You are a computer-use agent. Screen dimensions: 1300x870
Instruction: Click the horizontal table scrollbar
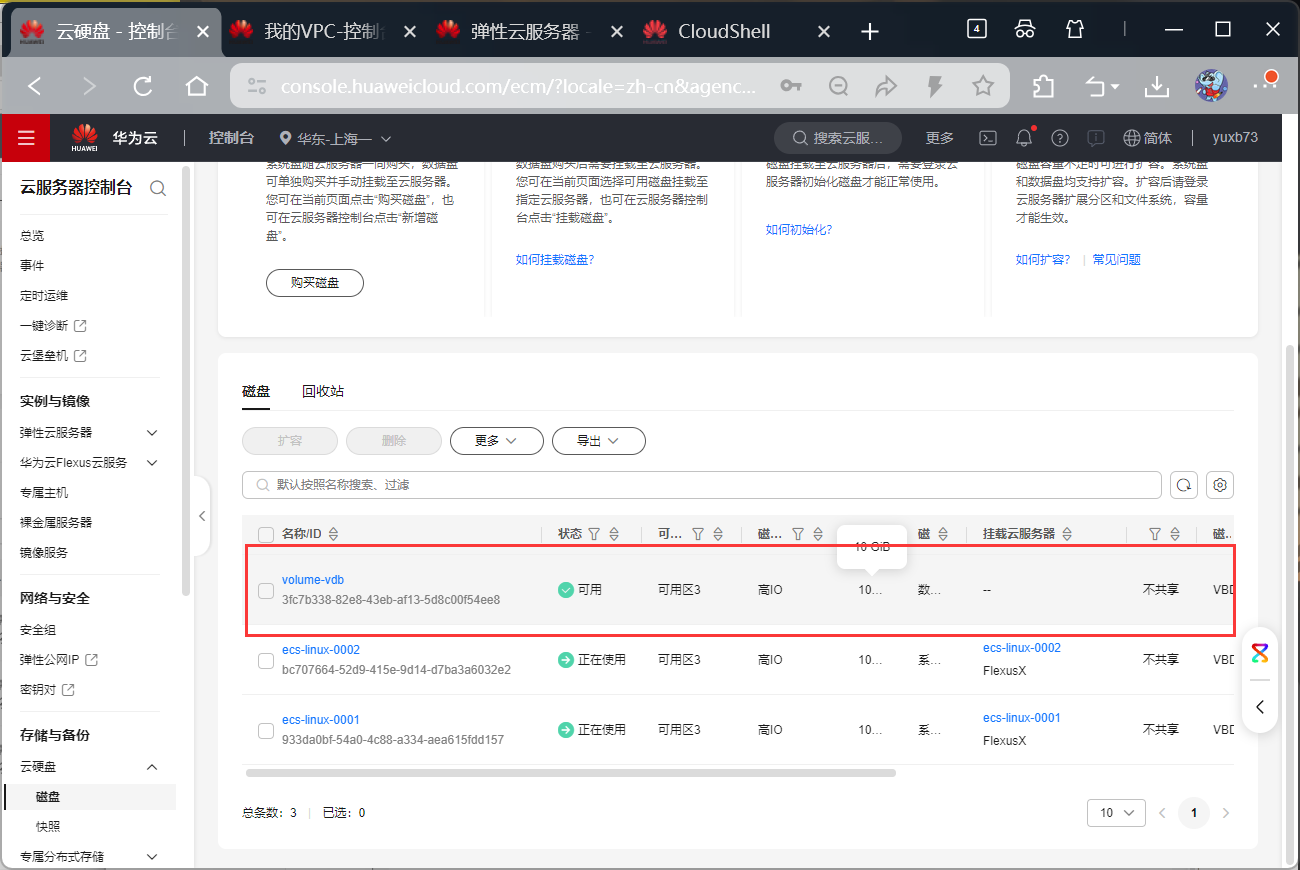click(571, 773)
